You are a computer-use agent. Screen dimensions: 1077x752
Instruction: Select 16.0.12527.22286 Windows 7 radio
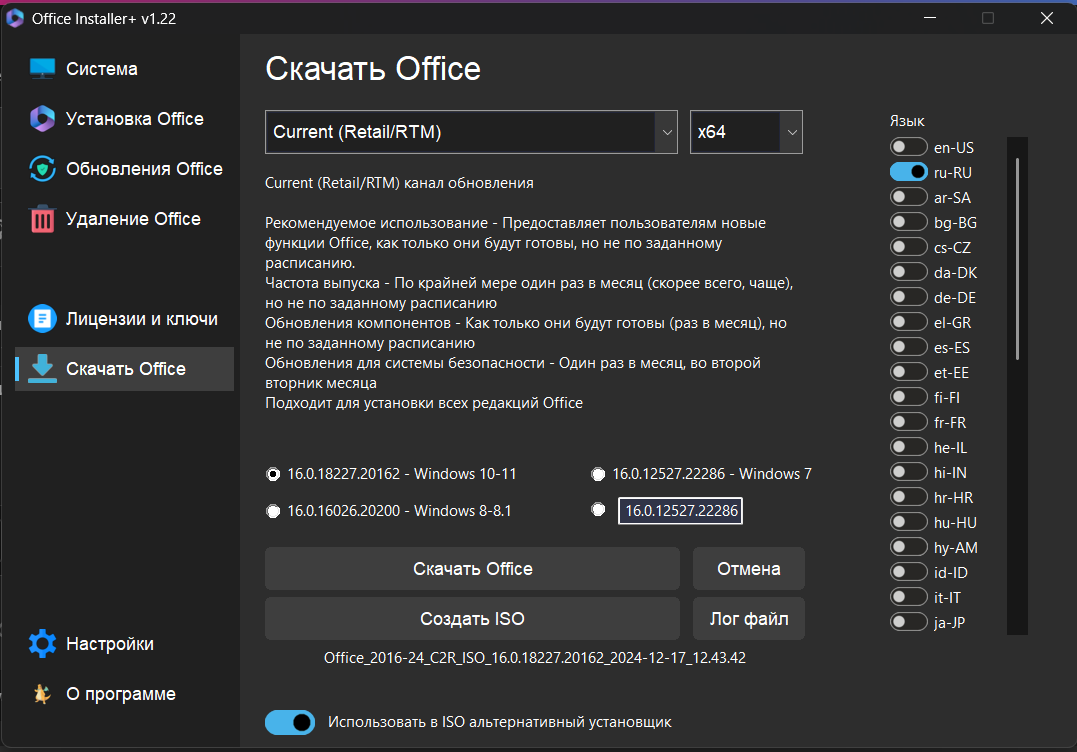(x=598, y=474)
